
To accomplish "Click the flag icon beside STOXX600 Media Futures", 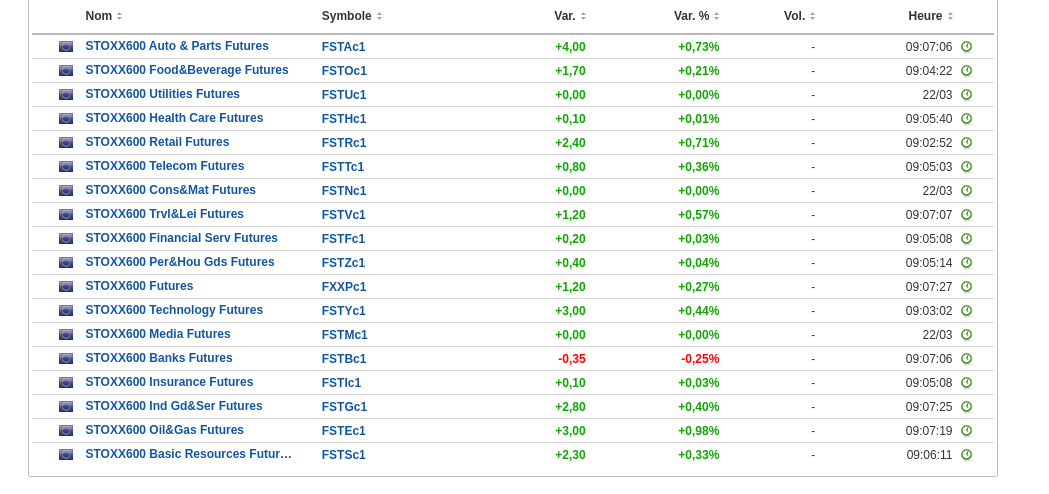I will pos(66,335).
